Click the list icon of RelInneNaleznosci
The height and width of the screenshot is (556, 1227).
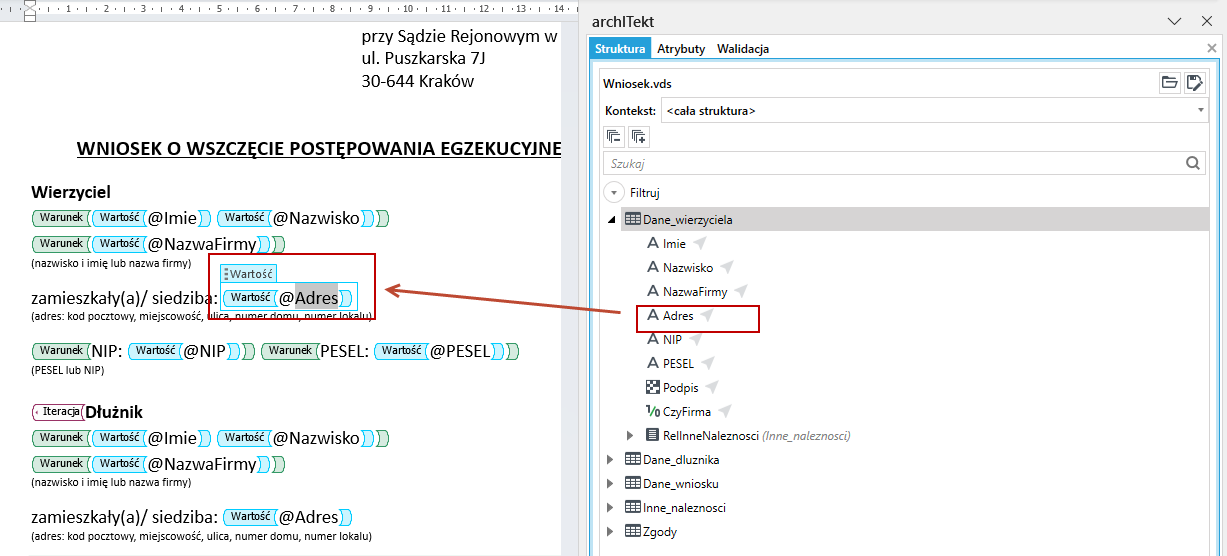click(x=653, y=435)
